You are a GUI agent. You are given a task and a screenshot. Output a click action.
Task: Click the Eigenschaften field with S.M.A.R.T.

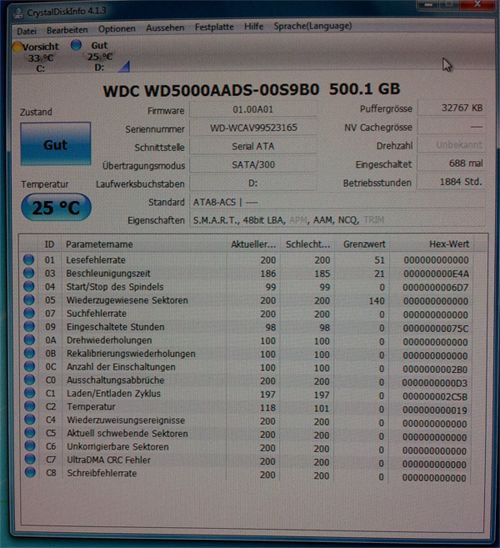click(x=337, y=220)
